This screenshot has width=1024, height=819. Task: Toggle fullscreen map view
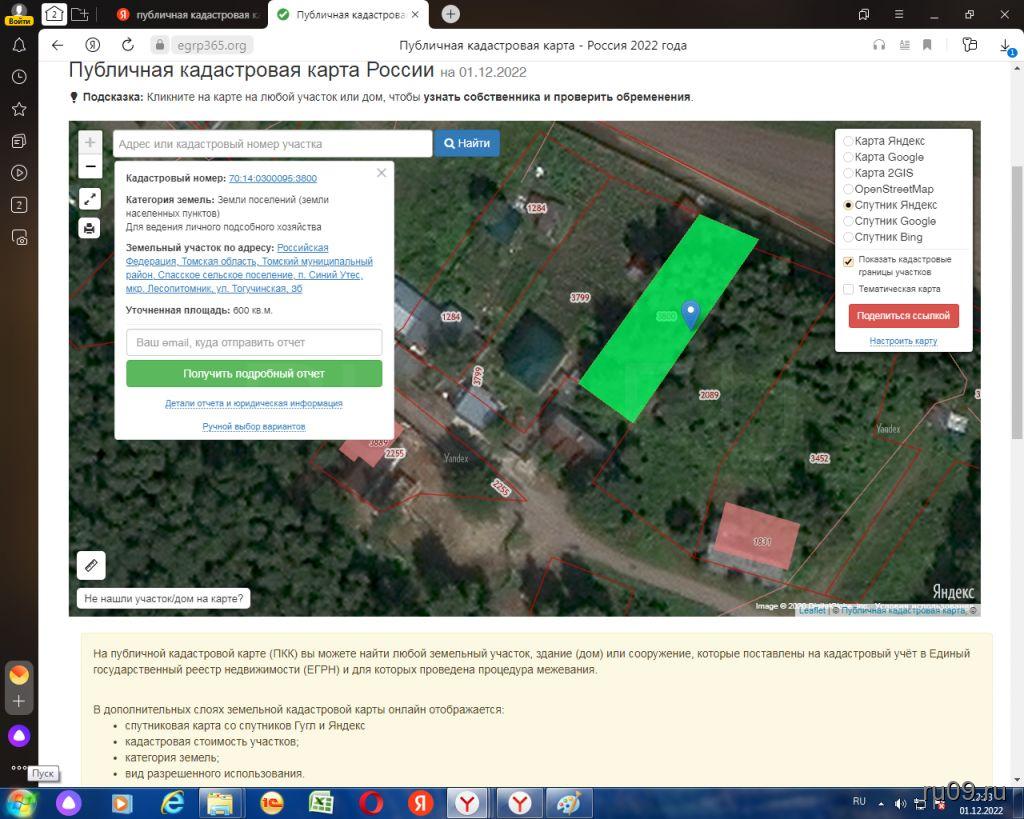[x=90, y=199]
